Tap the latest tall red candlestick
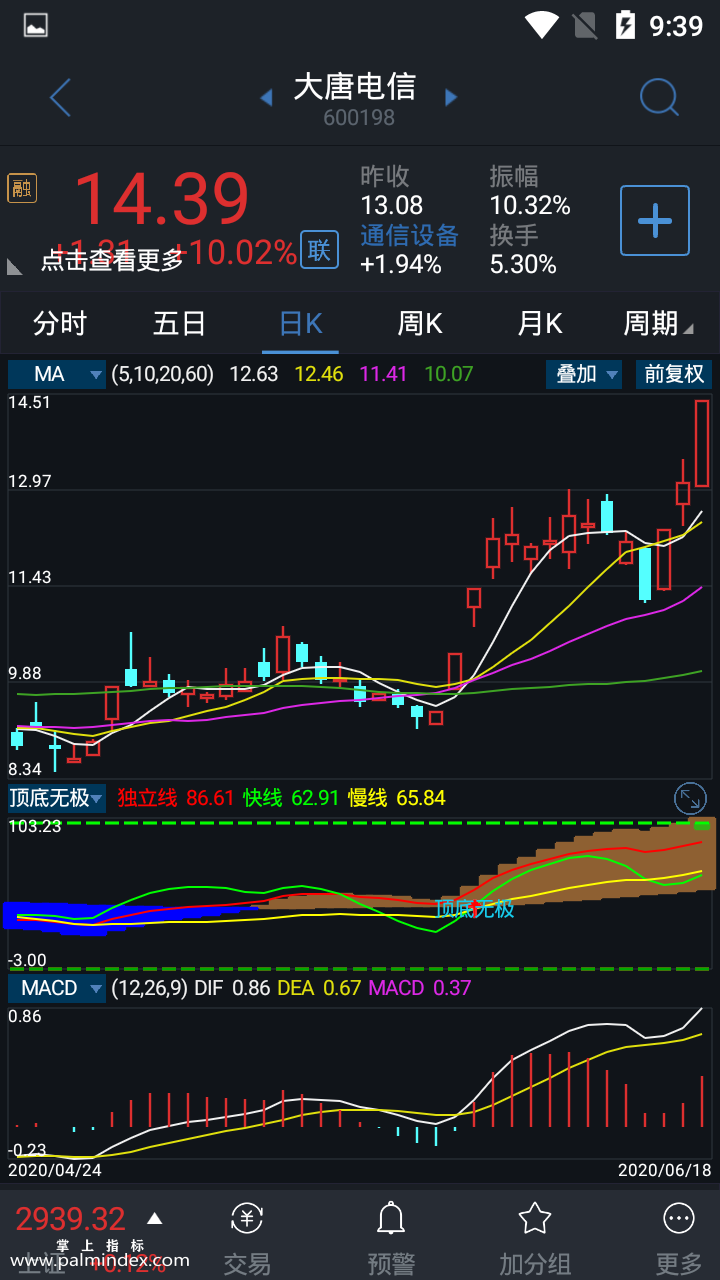Viewport: 720px width, 1280px height. point(702,443)
